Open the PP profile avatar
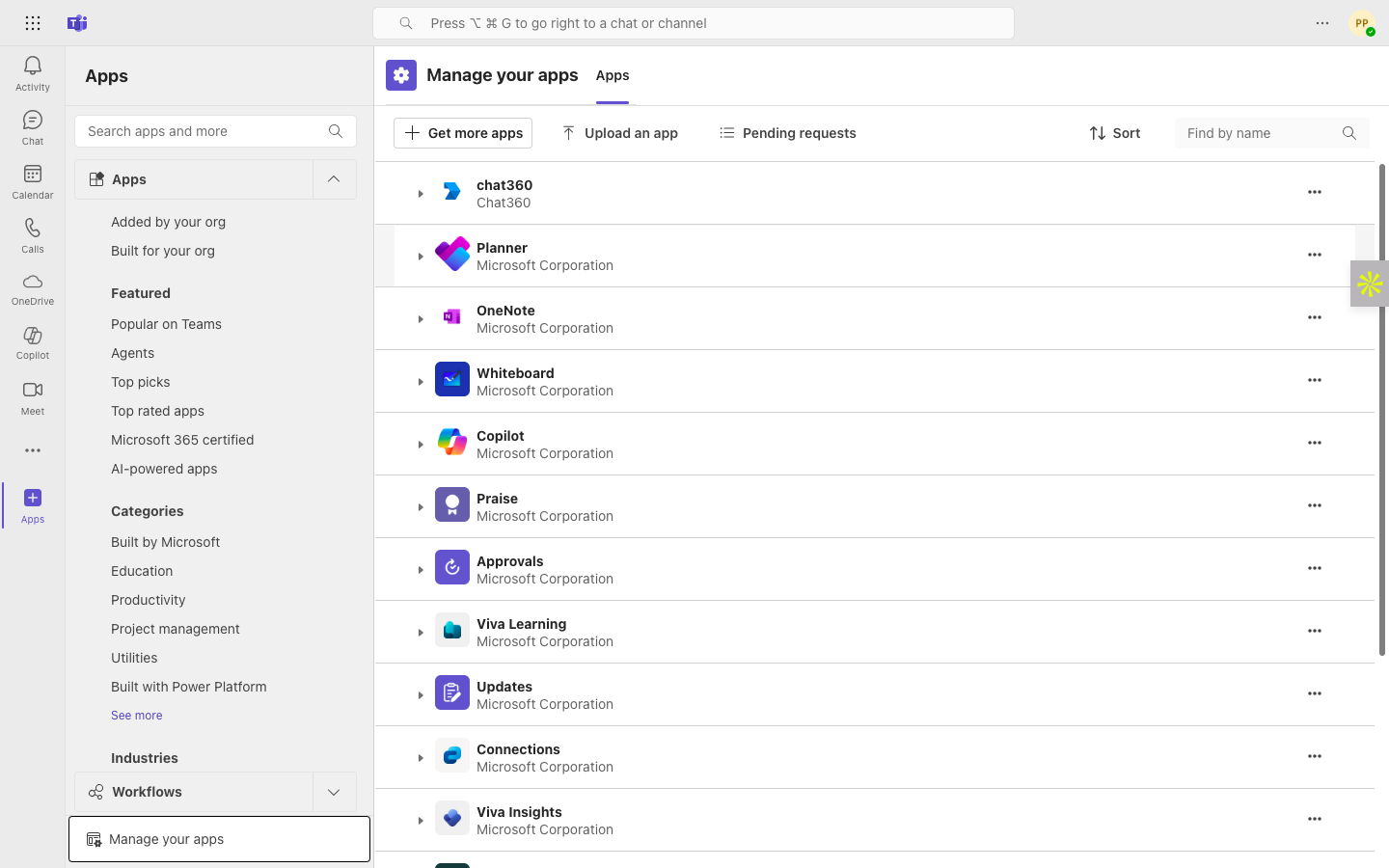The width and height of the screenshot is (1389, 868). coord(1362,23)
